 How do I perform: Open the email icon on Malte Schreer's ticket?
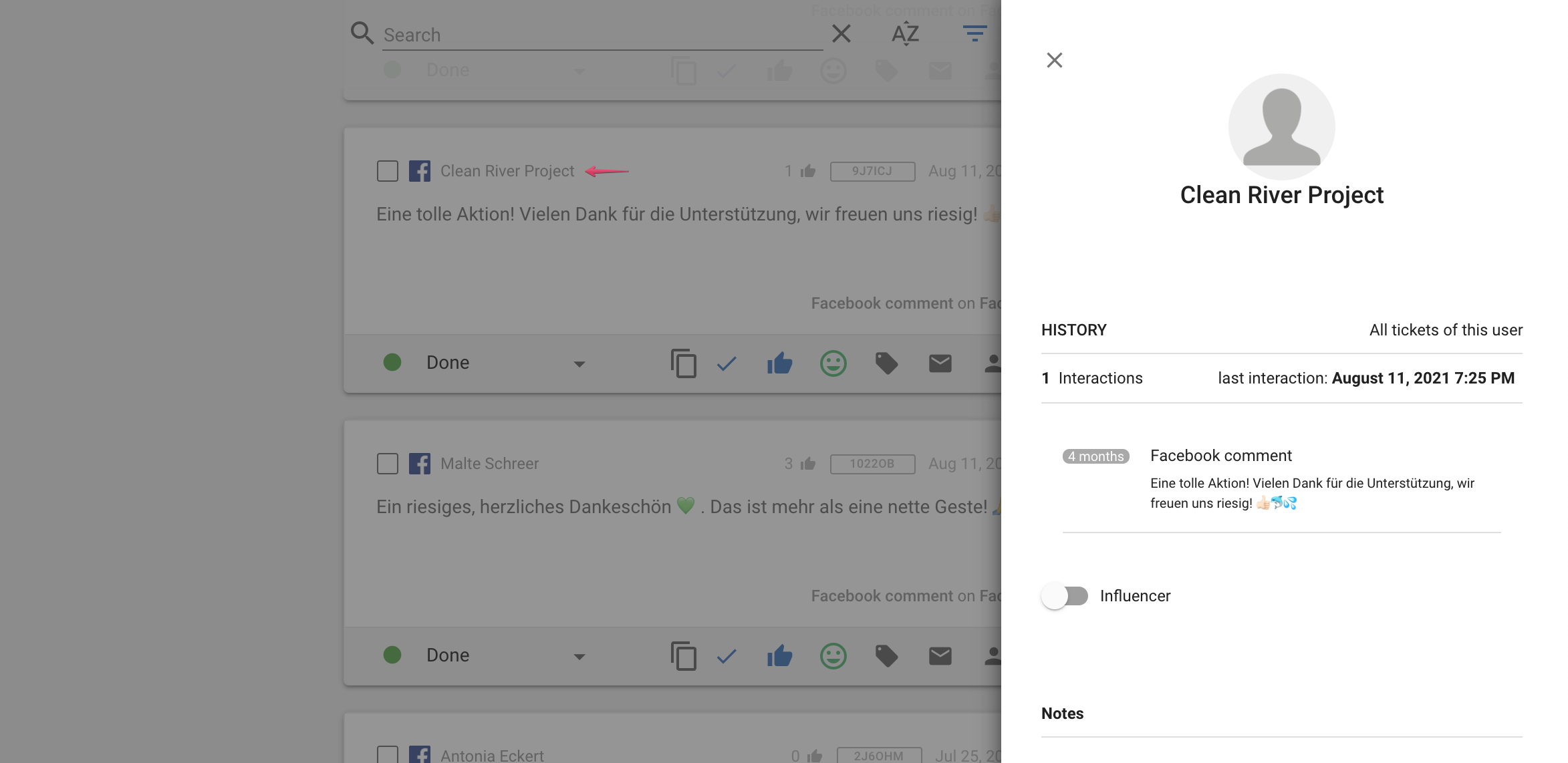940,656
